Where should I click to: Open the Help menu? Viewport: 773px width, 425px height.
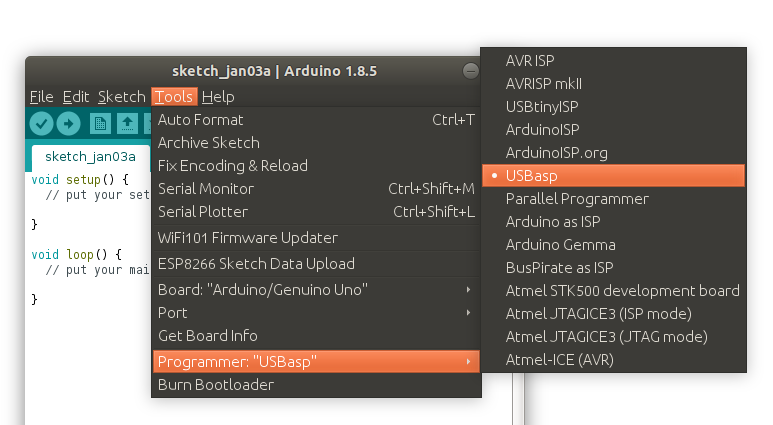[x=218, y=97]
